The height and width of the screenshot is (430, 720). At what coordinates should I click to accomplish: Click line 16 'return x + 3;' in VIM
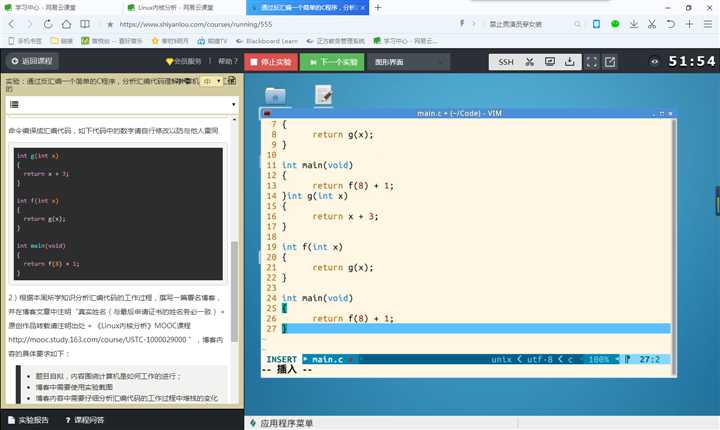[345, 216]
